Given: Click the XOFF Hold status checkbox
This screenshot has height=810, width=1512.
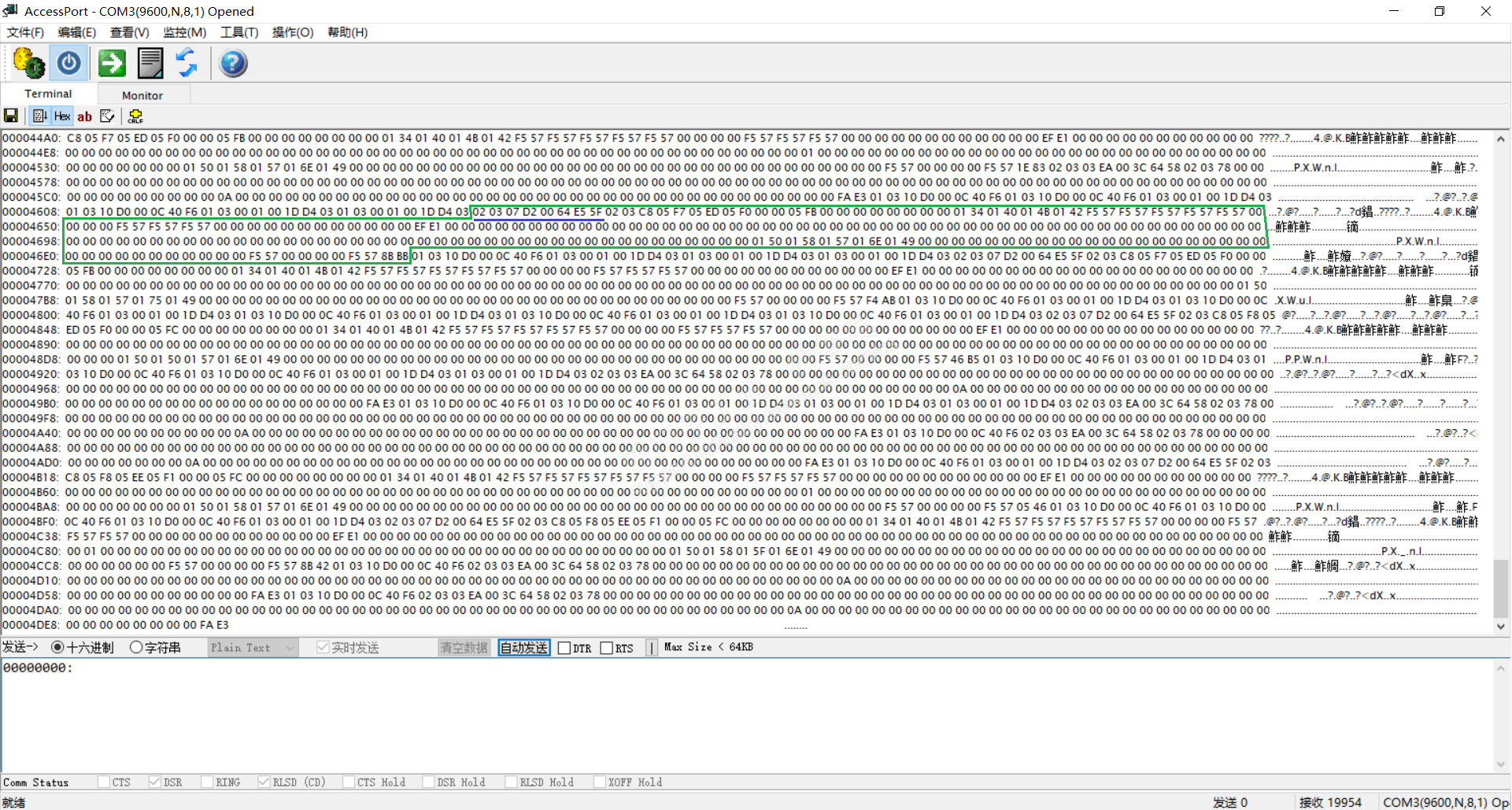Looking at the screenshot, I should click(x=600, y=782).
